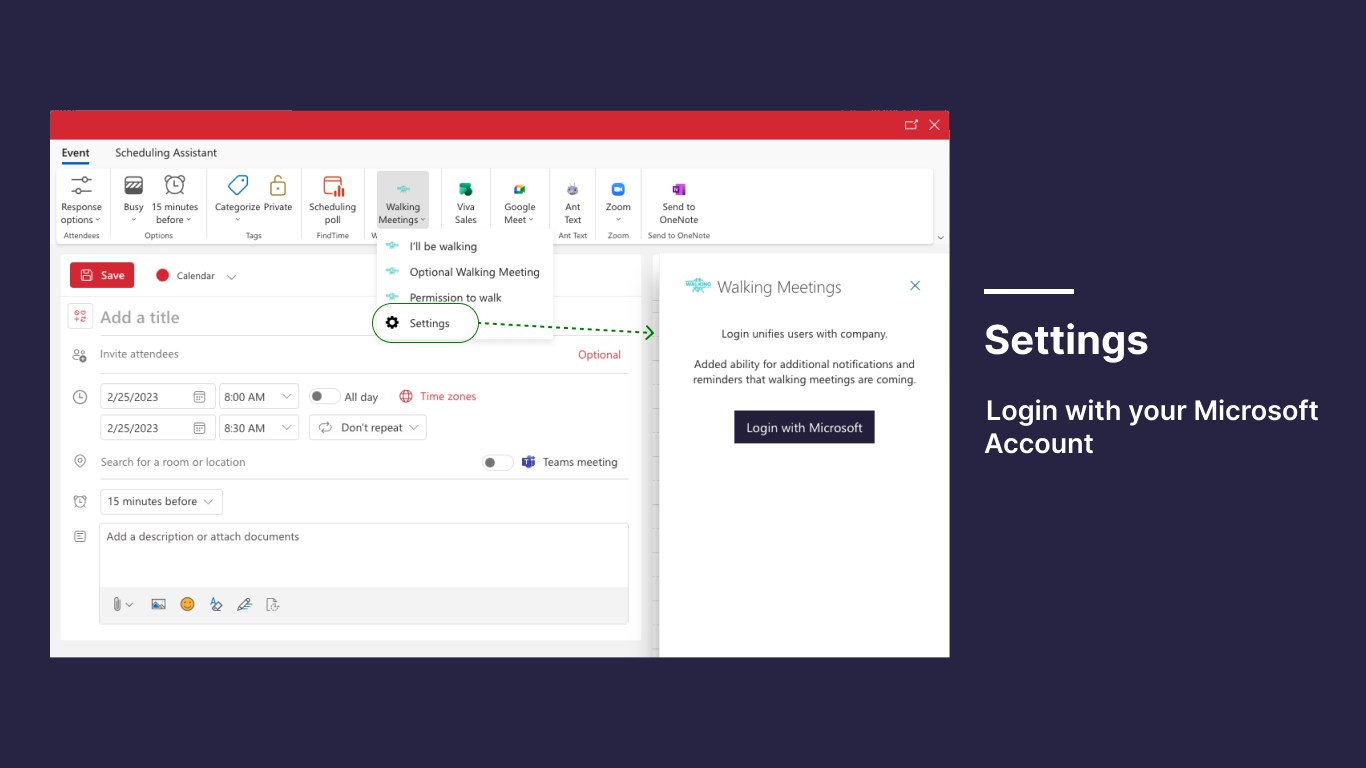Open the 15 minutes before reminder dropdown

tap(161, 501)
